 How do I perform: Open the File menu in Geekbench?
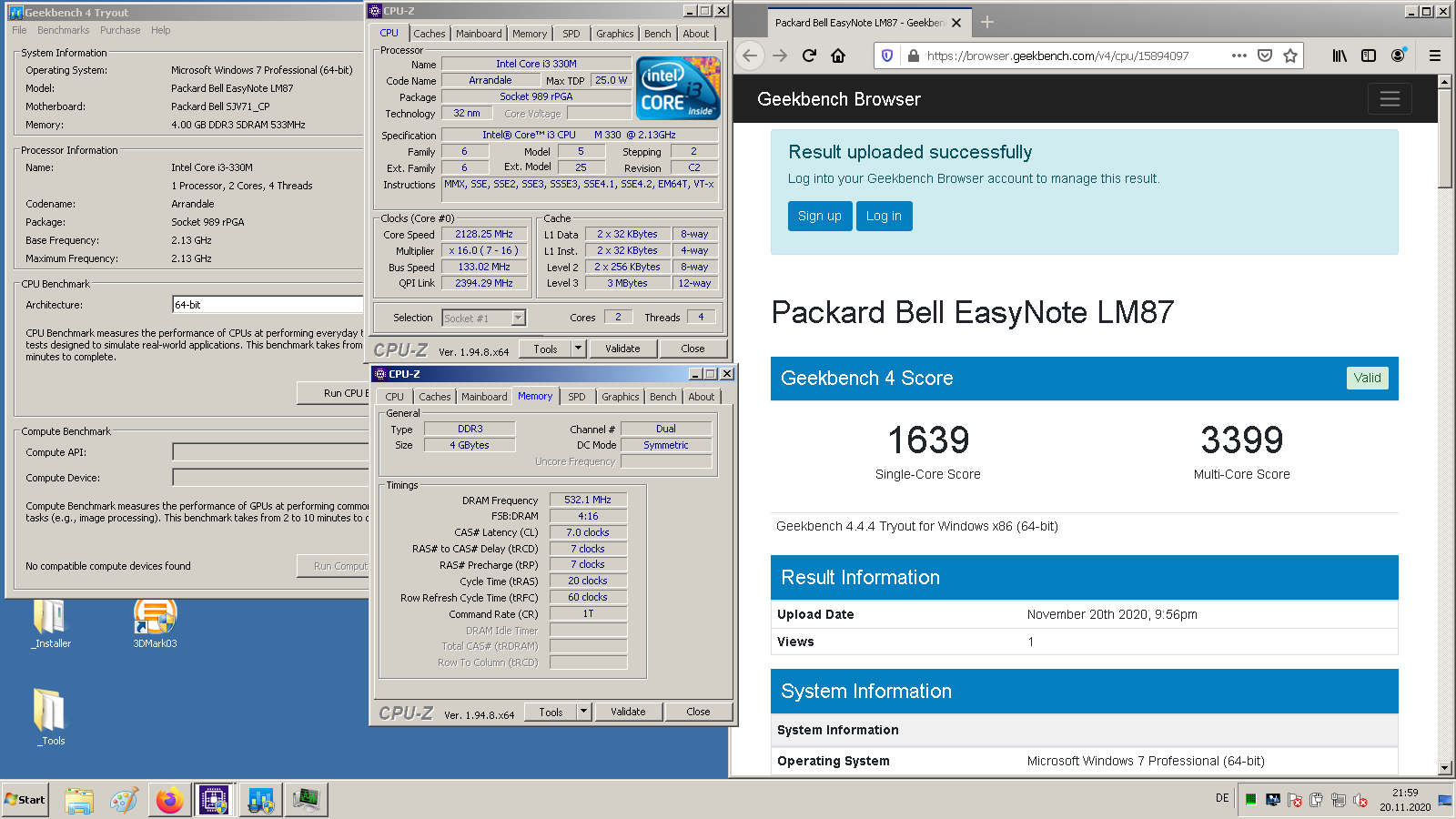coord(19,30)
